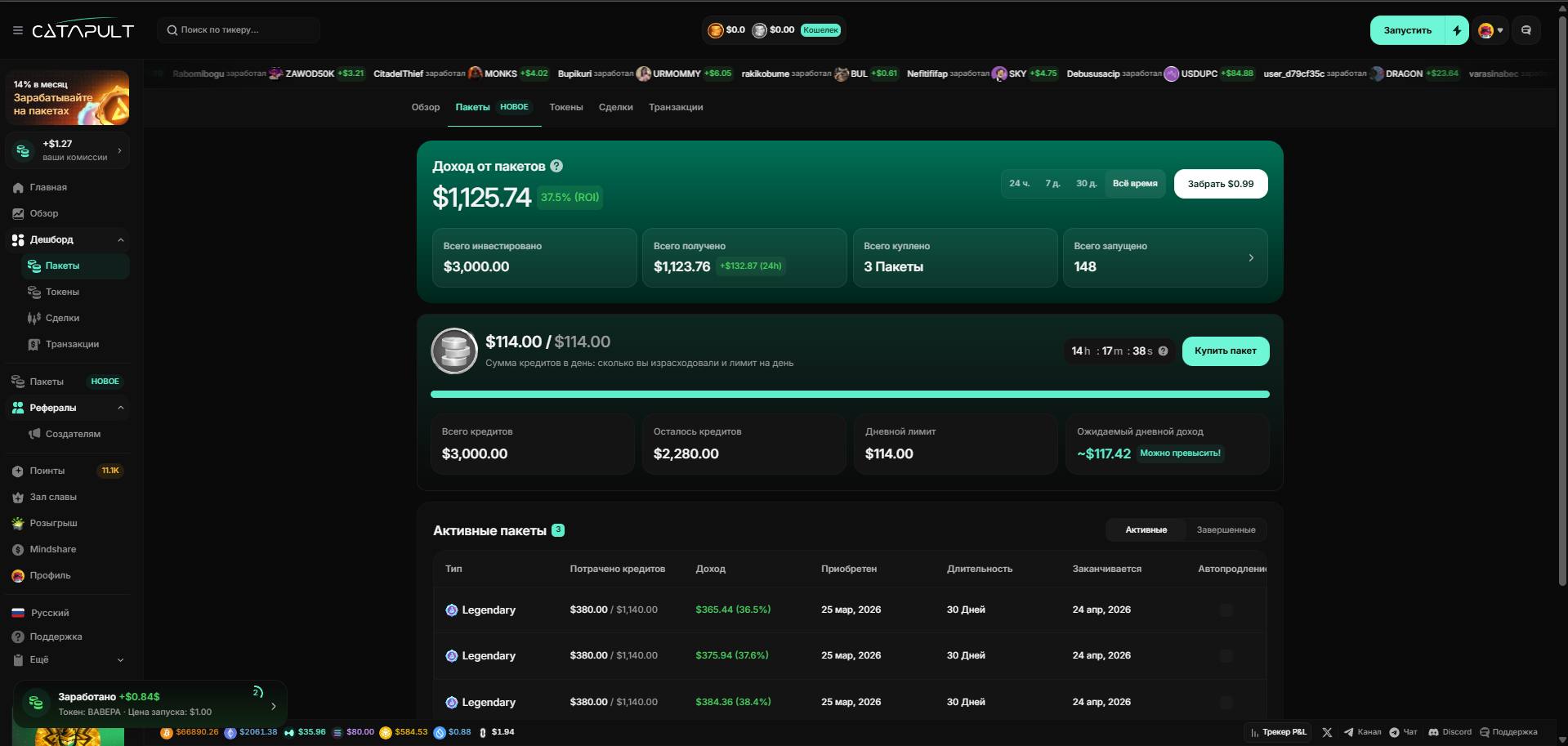The width and height of the screenshot is (1568, 746).
Task: Open the hamburger menu beside Catapult logo
Action: 18,30
